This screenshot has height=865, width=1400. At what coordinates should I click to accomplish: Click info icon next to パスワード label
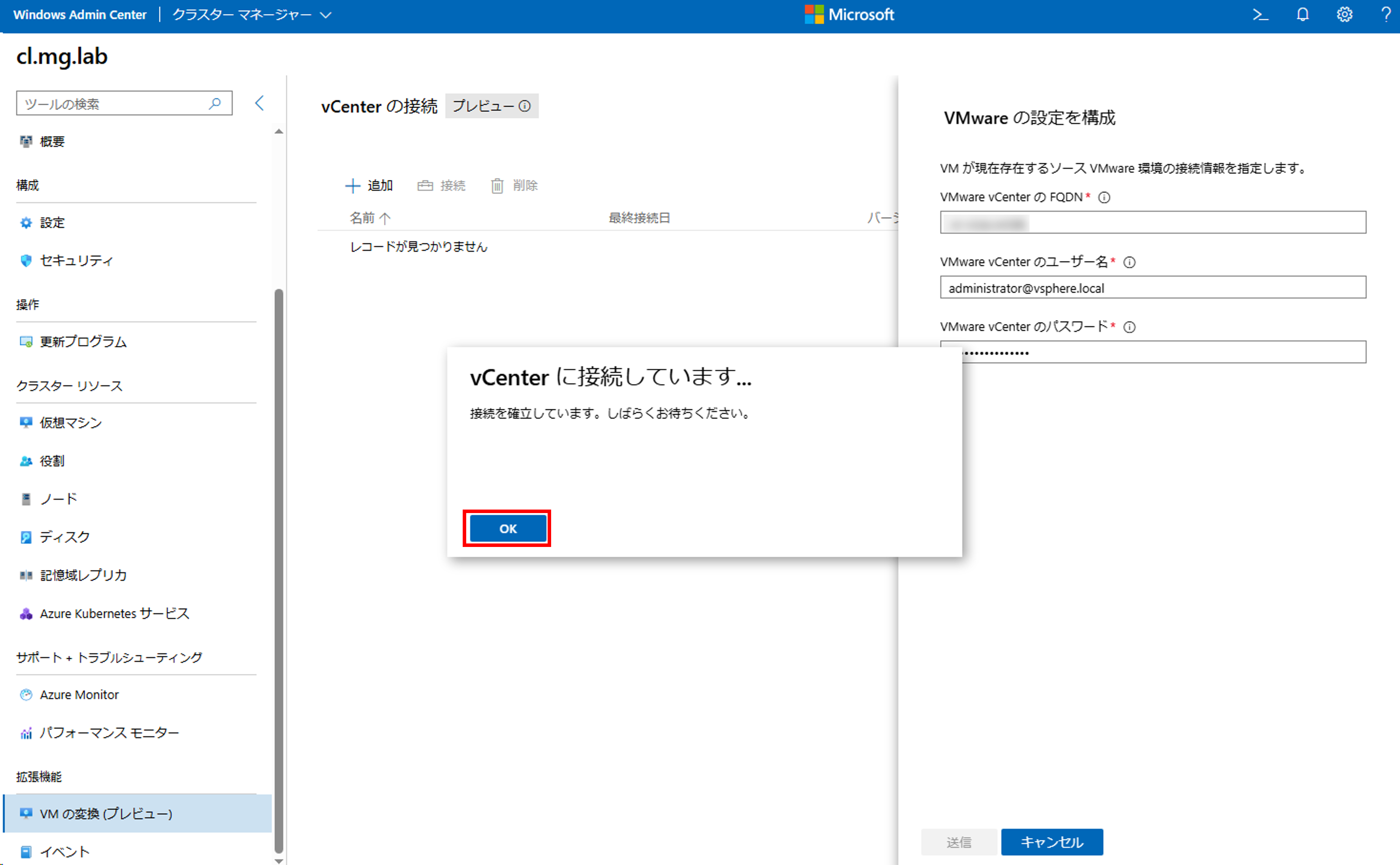(1130, 327)
